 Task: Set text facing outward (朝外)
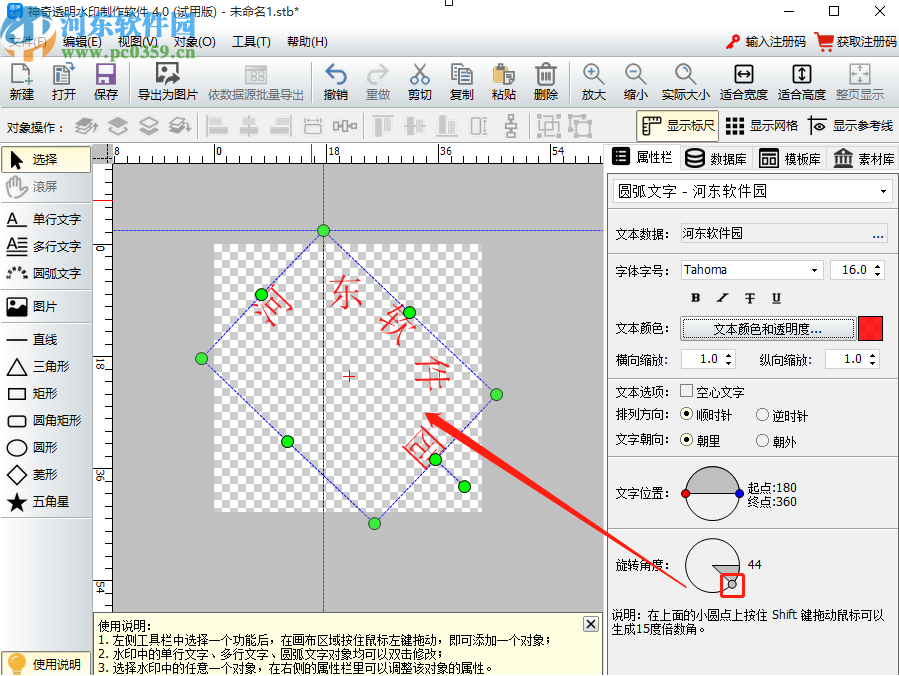click(x=763, y=440)
